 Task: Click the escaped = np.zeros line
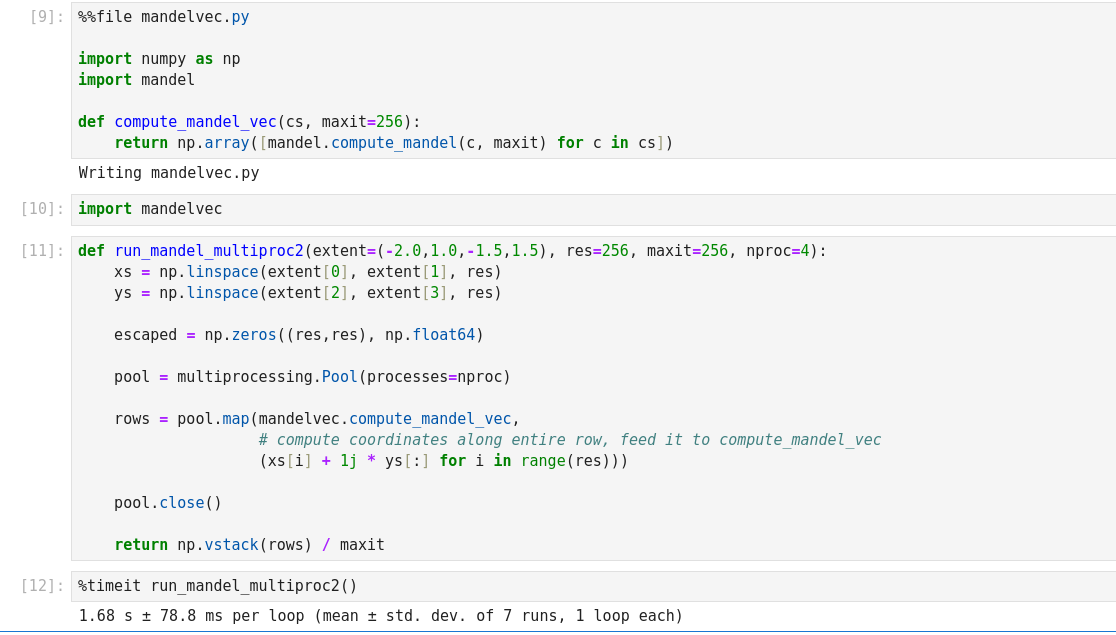(299, 335)
